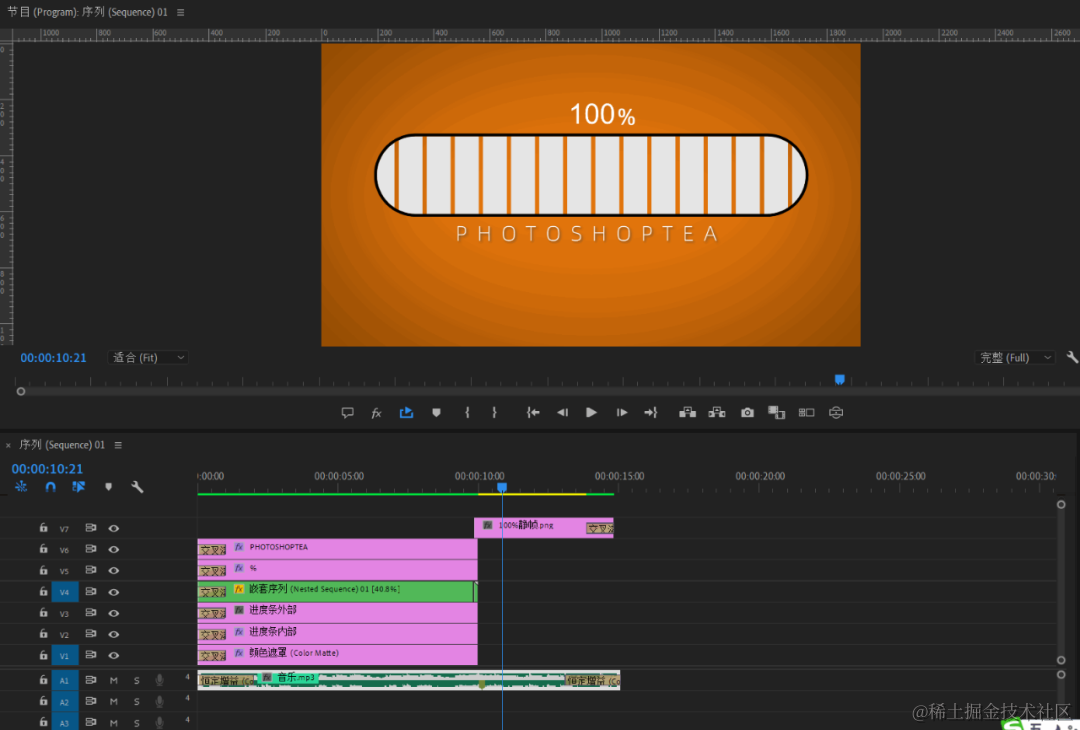Step forward one frame
The height and width of the screenshot is (730, 1080).
[x=621, y=413]
